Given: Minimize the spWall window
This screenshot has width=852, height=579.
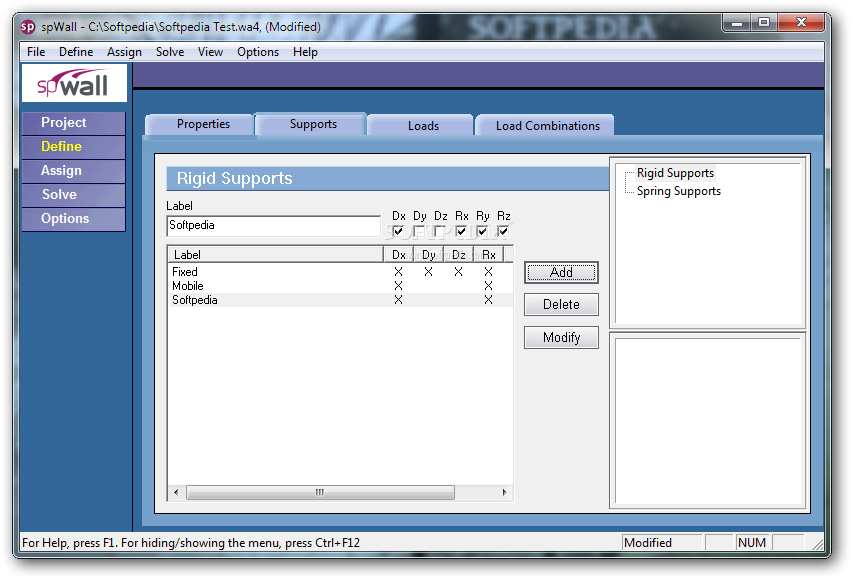Looking at the screenshot, I should pyautogui.click(x=737, y=22).
